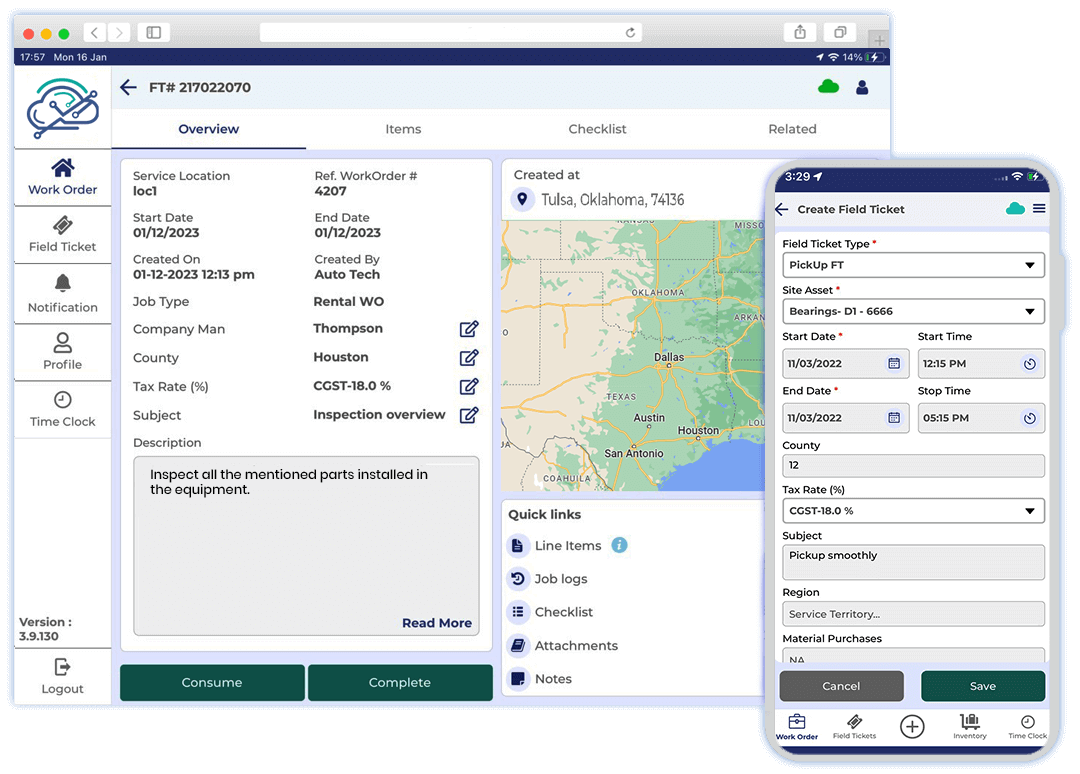Click the Region Service Territory field
1080x774 pixels.
click(913, 614)
